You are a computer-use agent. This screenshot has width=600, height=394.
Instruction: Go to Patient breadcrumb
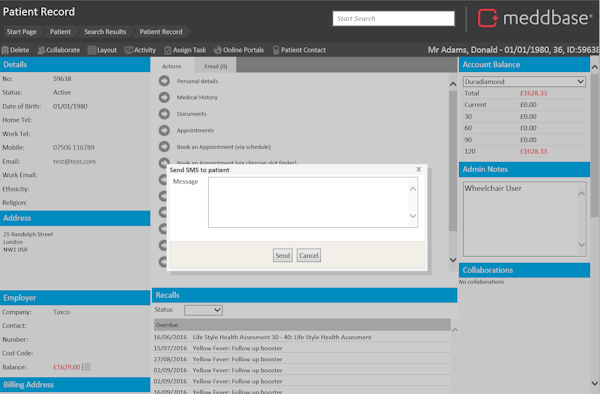[60, 32]
